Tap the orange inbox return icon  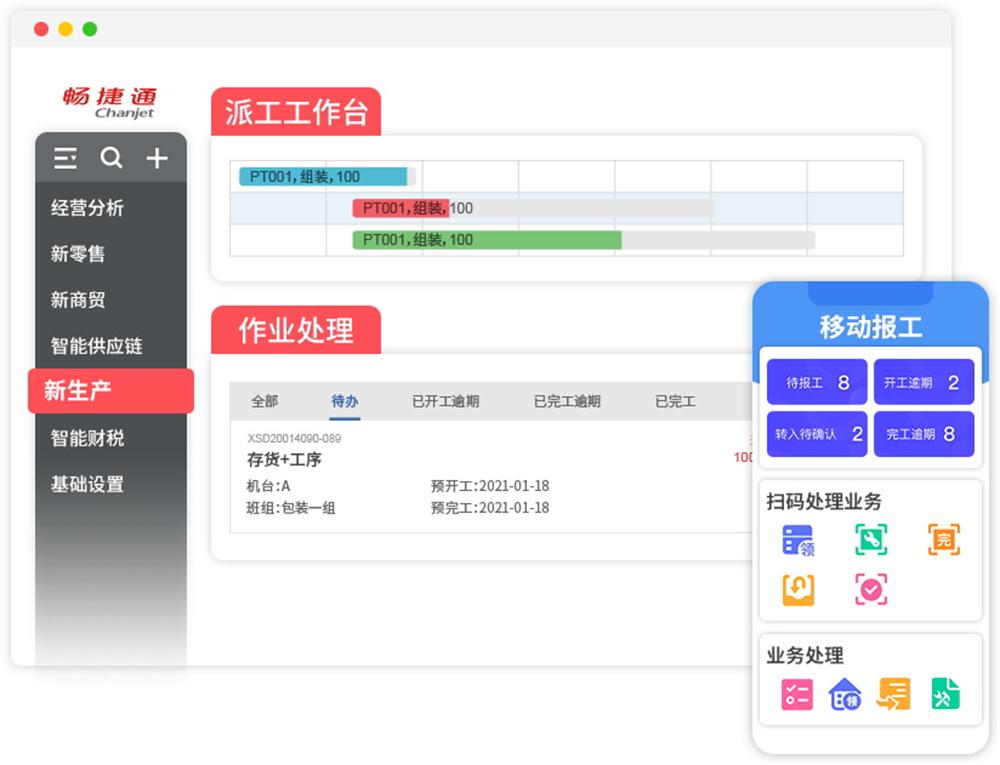point(798,590)
